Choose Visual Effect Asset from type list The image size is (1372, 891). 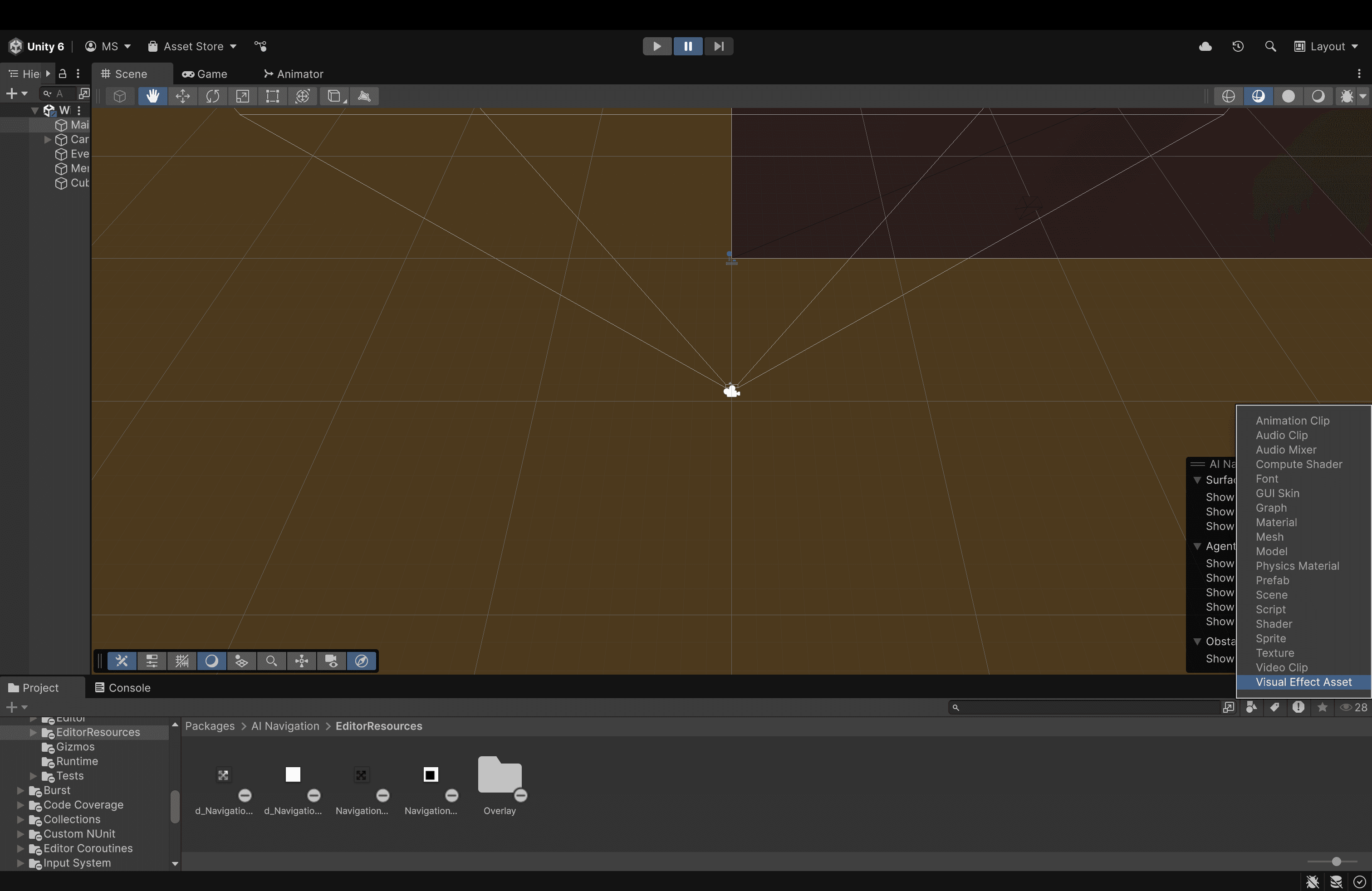1303,682
